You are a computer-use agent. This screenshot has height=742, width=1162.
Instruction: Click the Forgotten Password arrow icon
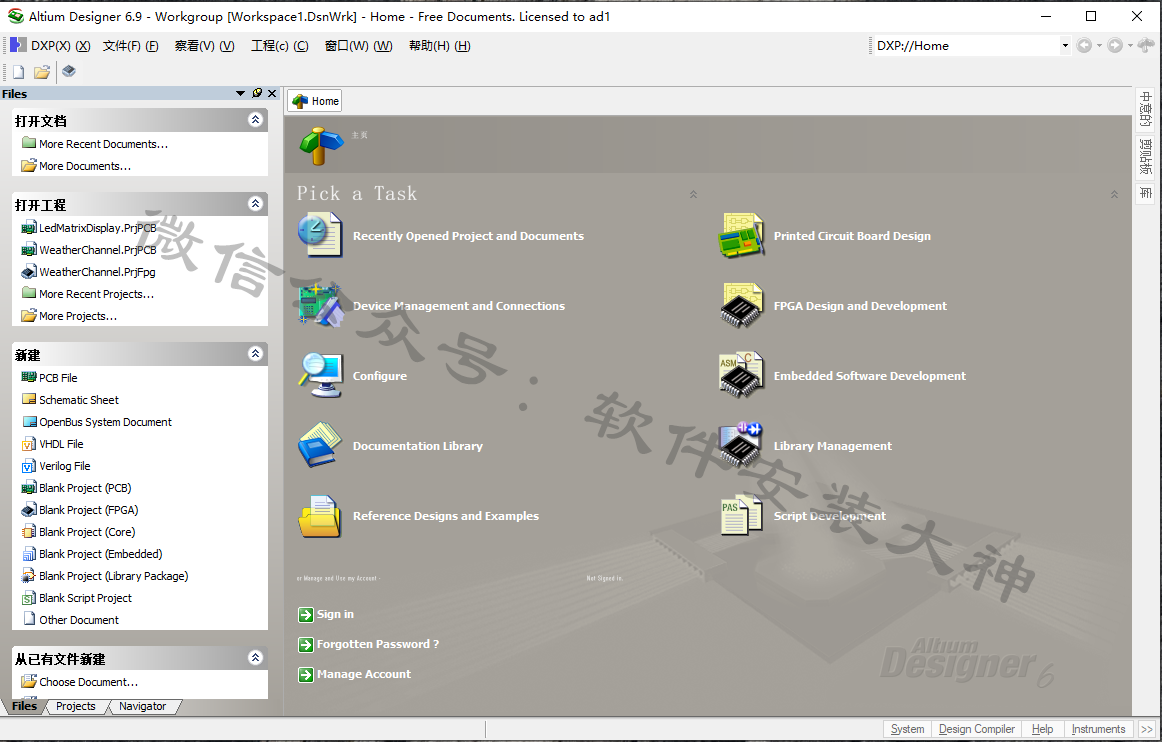point(306,645)
